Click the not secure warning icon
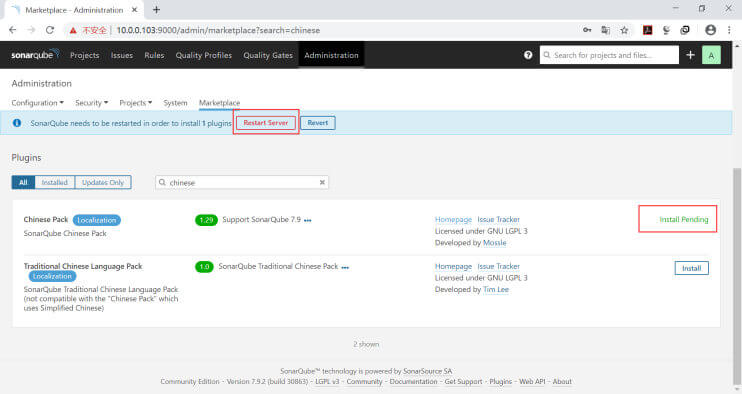Viewport: 742px width, 394px height. (x=73, y=30)
